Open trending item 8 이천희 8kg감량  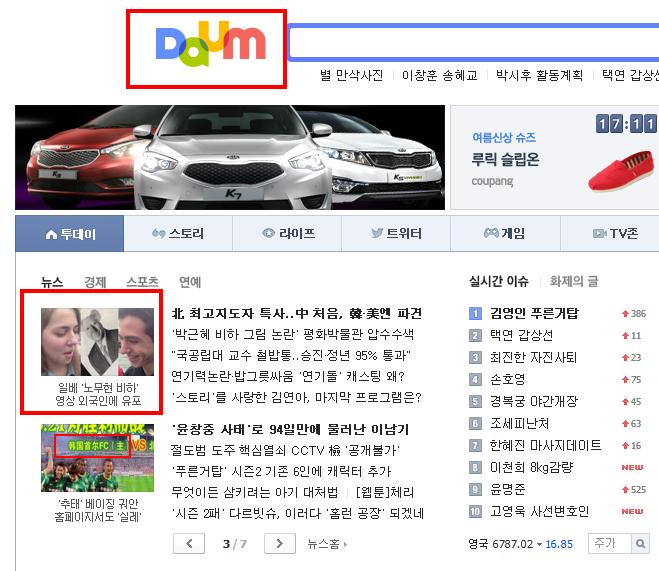point(531,467)
